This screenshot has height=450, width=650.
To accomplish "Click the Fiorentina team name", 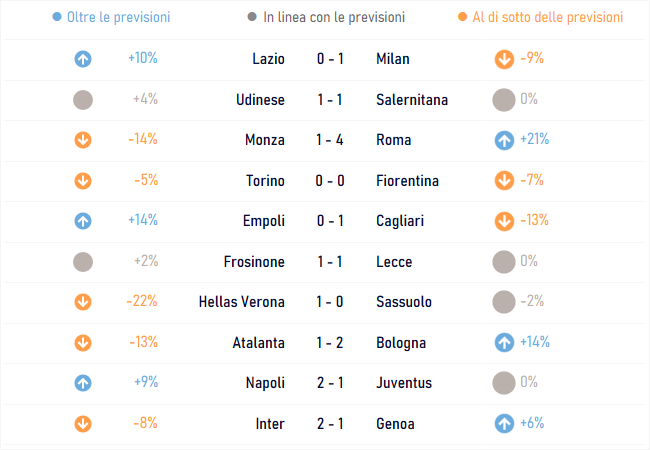I will tap(407, 181).
